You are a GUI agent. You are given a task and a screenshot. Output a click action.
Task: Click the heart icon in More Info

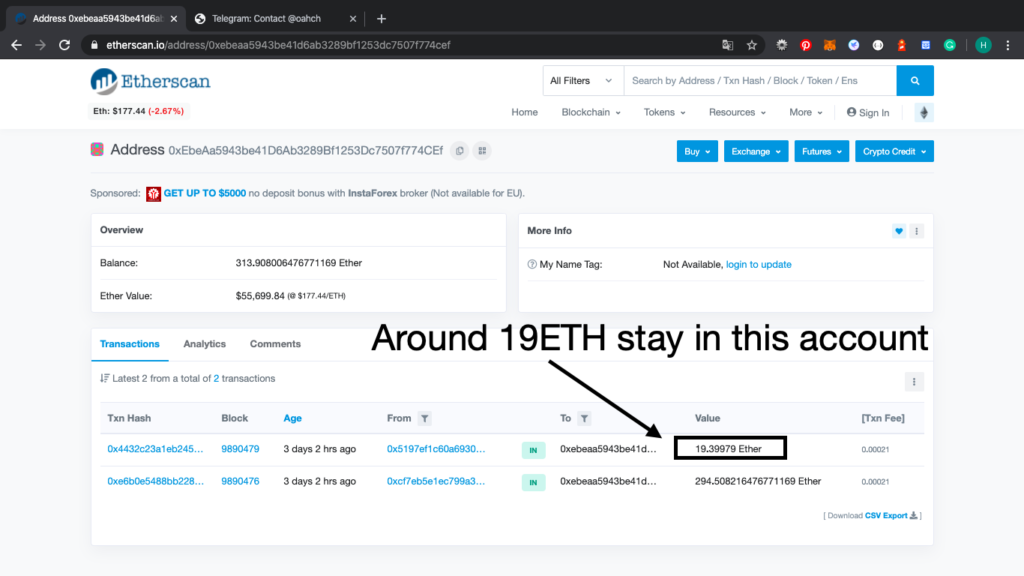click(x=899, y=231)
